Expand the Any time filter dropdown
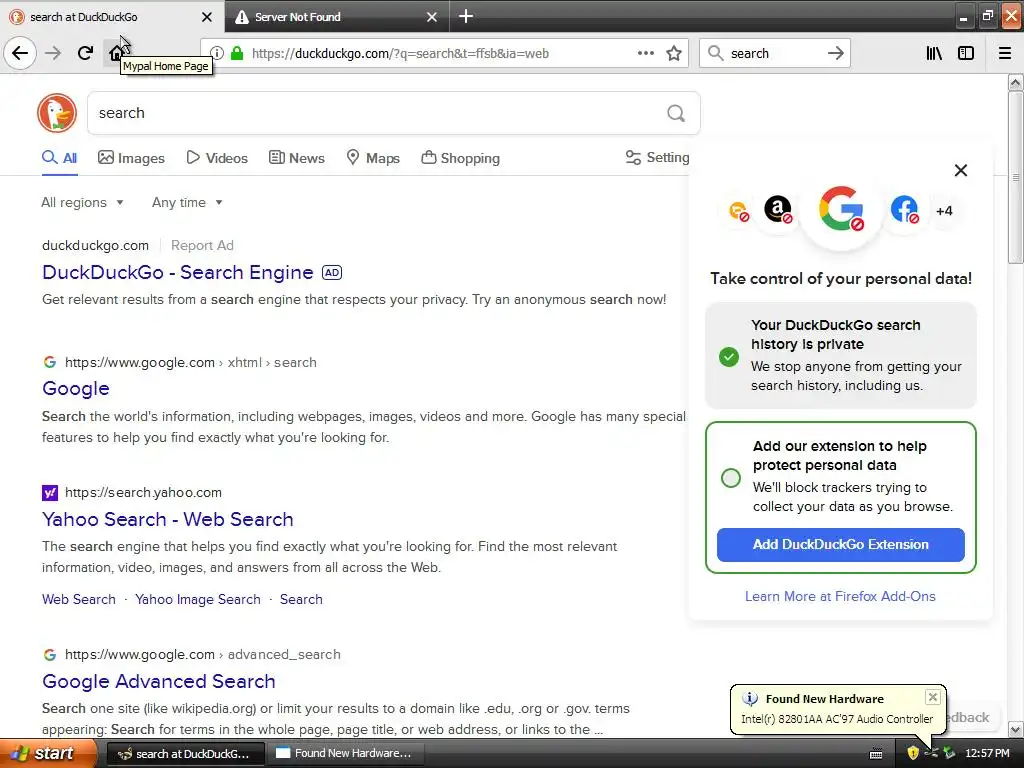This screenshot has width=1024, height=768. [187, 202]
